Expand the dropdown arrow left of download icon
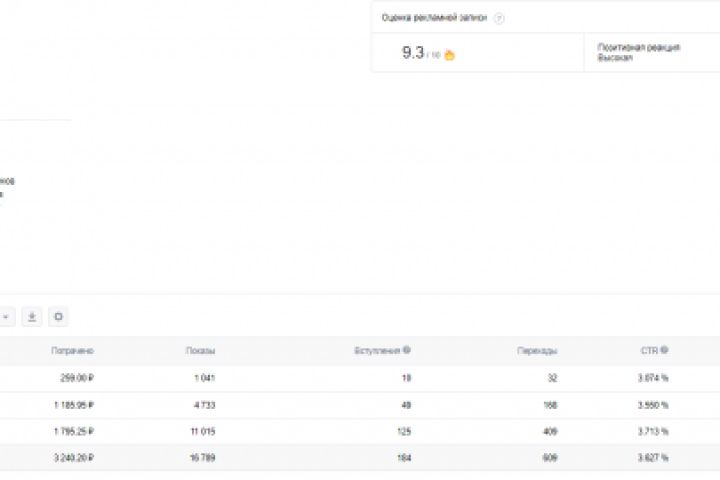 (6, 317)
